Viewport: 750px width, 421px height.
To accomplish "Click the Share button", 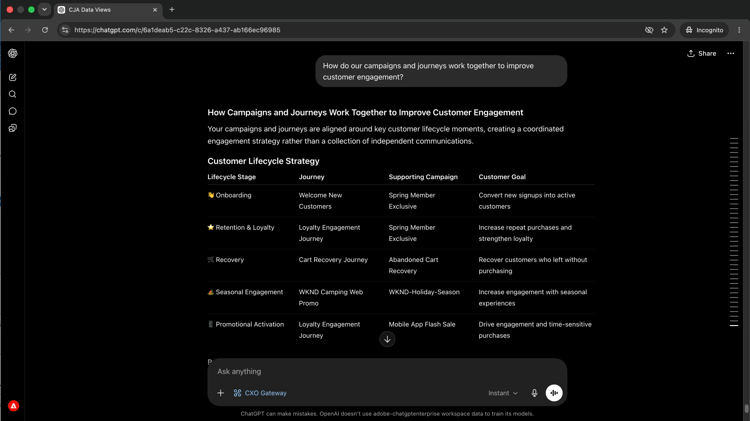I will click(x=702, y=54).
